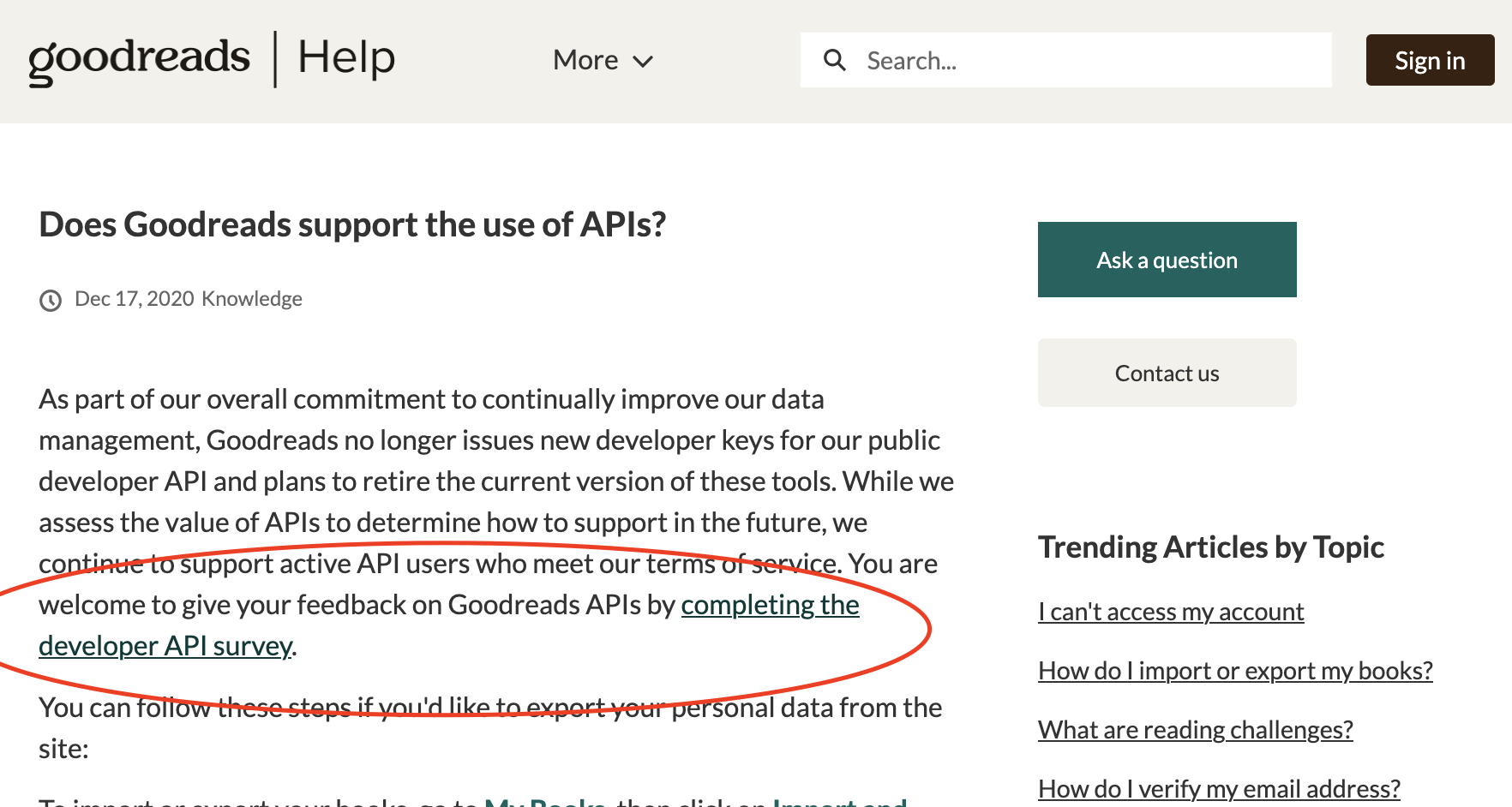
Task: Click the Import and link text
Action: coord(840,801)
